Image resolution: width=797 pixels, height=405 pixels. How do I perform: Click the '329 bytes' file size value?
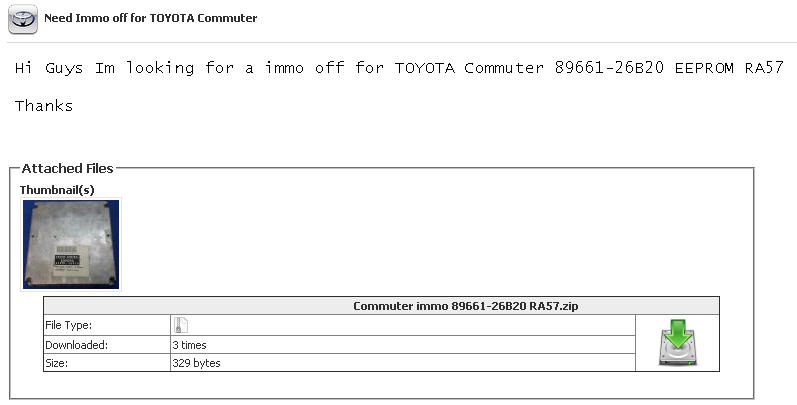point(196,363)
